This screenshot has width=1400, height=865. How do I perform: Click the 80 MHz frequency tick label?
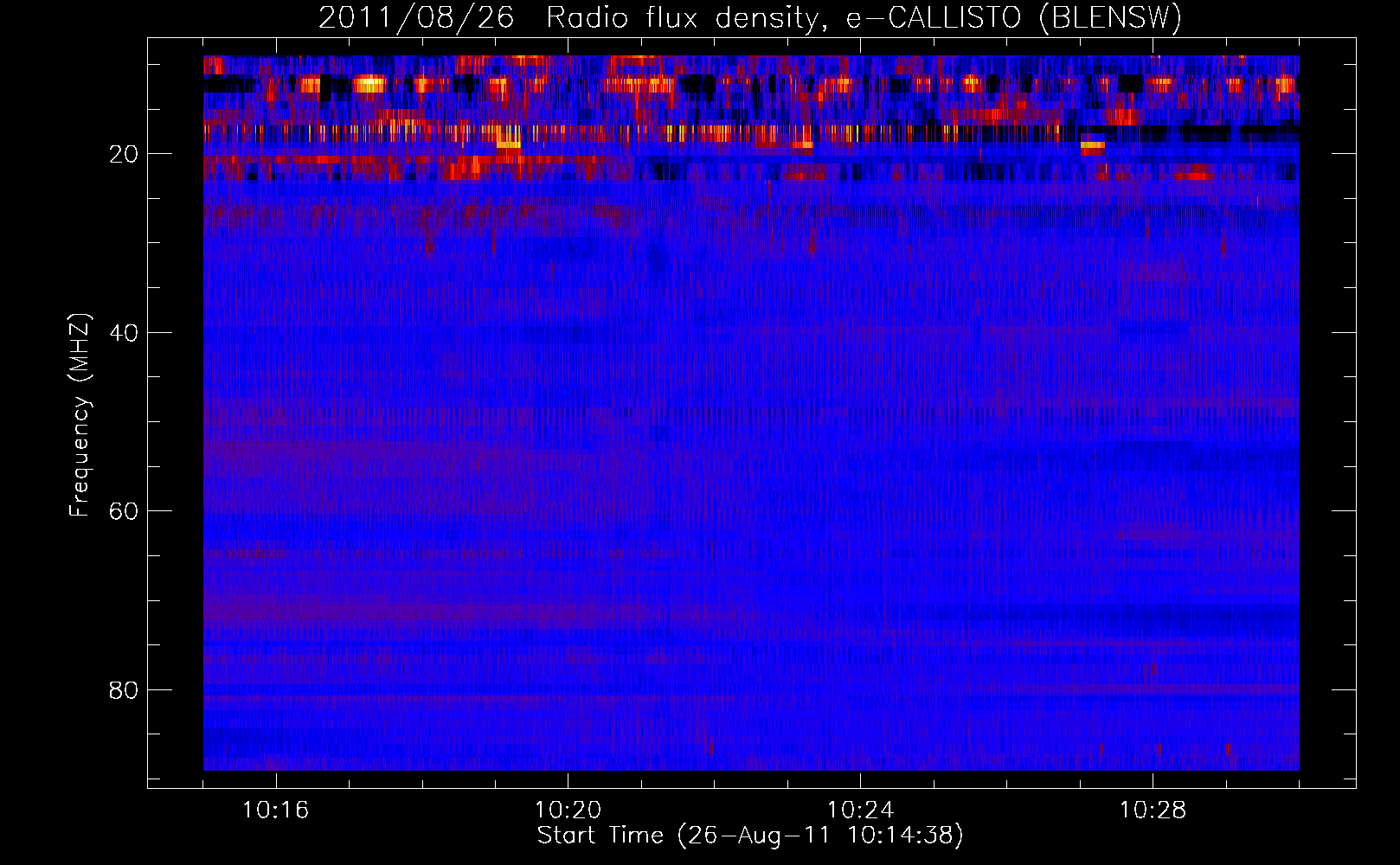coord(124,690)
